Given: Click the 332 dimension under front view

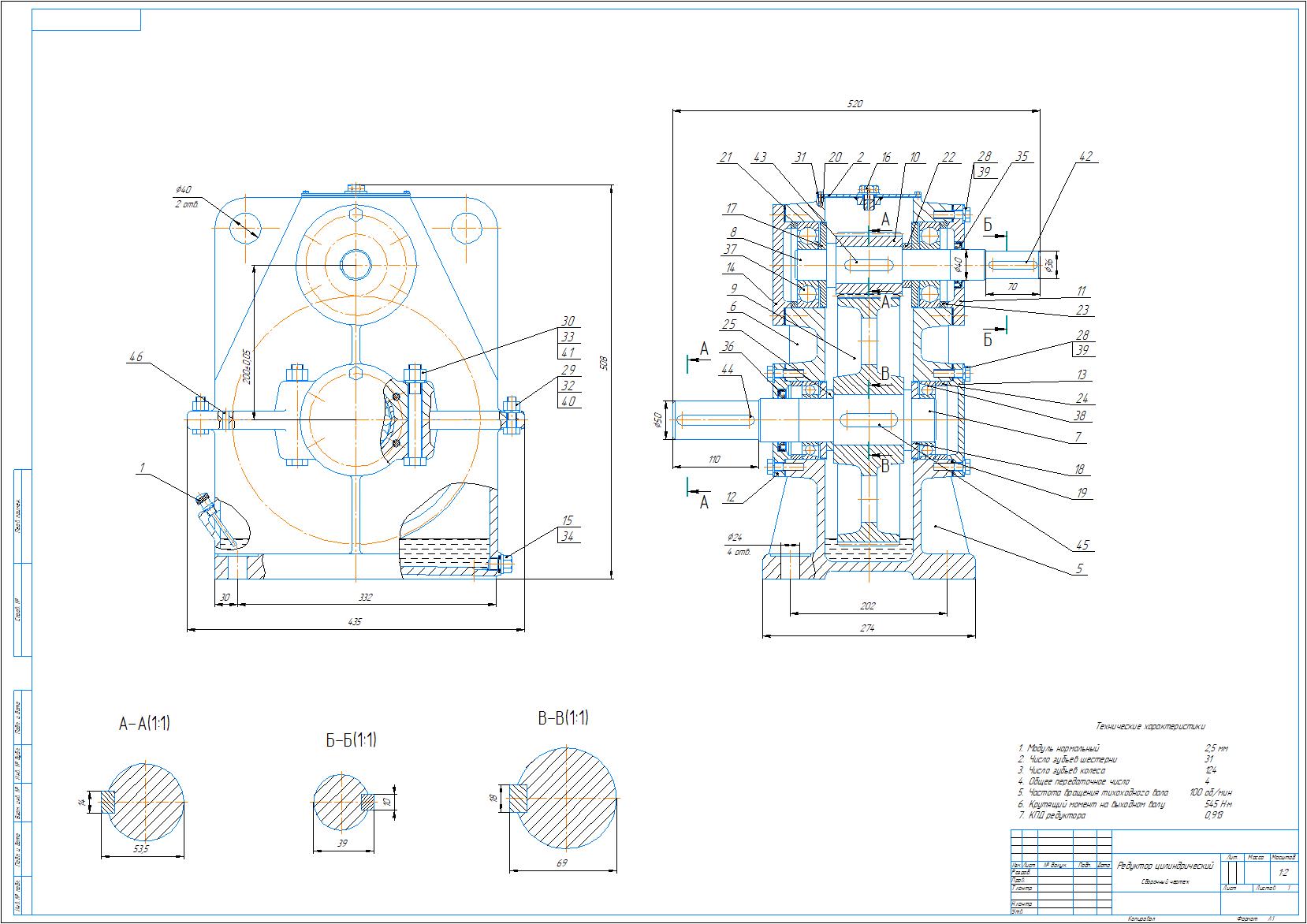Looking at the screenshot, I should [x=367, y=598].
